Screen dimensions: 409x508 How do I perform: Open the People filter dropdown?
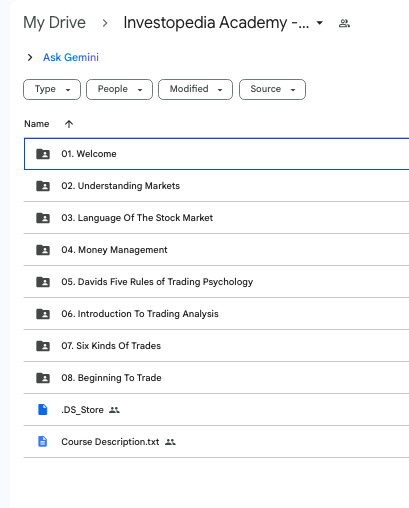click(119, 89)
